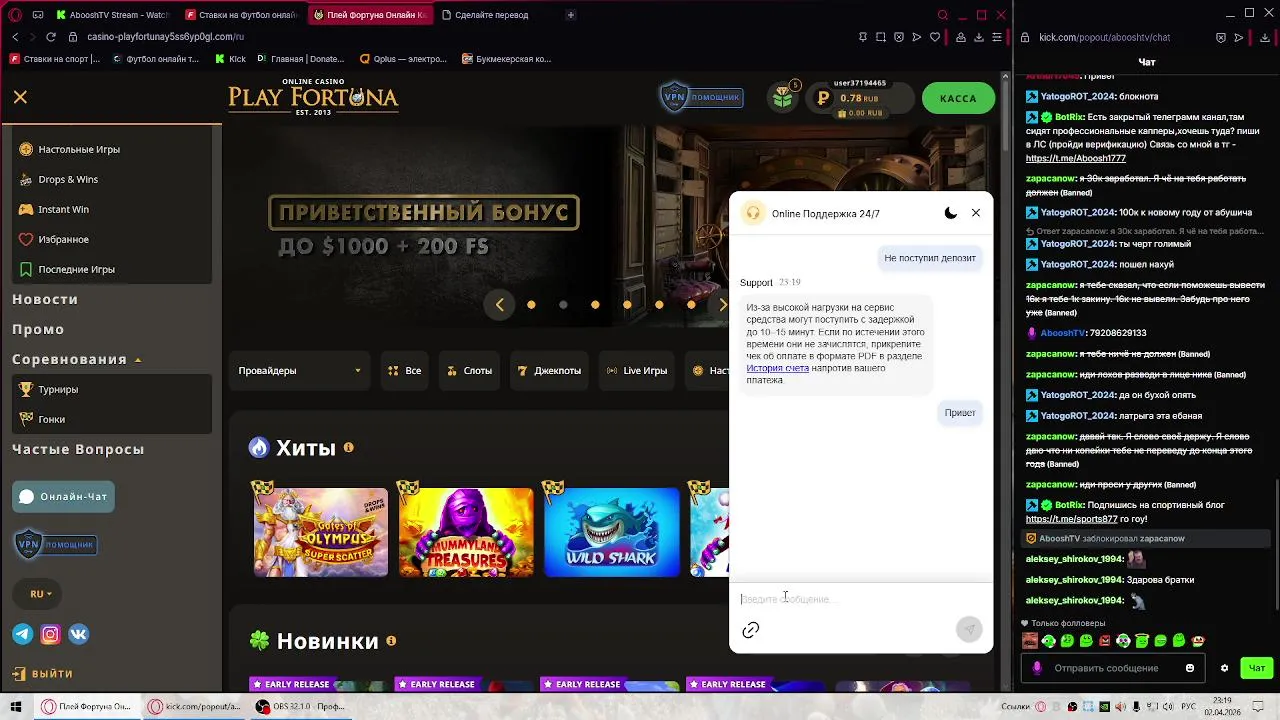The height and width of the screenshot is (720, 1280).
Task: Open the Промо page
Action: tap(38, 329)
